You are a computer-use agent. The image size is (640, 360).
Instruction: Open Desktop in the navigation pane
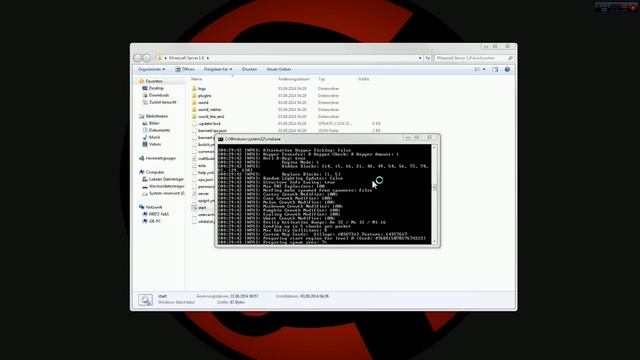(x=153, y=88)
